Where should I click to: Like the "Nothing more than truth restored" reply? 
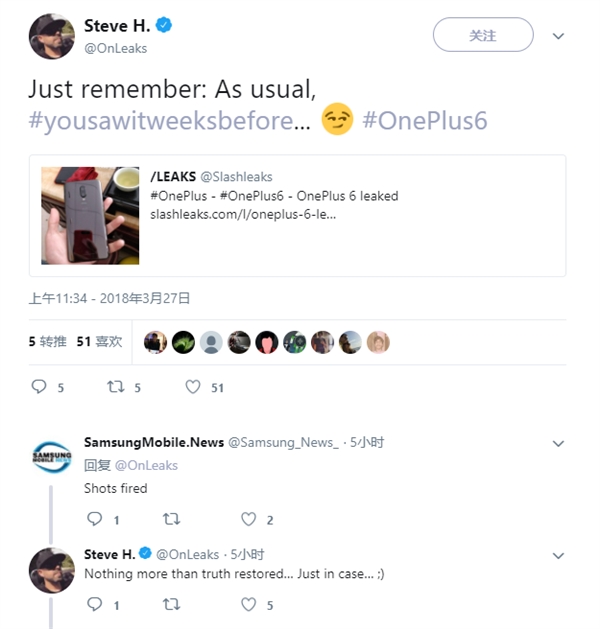point(249,604)
